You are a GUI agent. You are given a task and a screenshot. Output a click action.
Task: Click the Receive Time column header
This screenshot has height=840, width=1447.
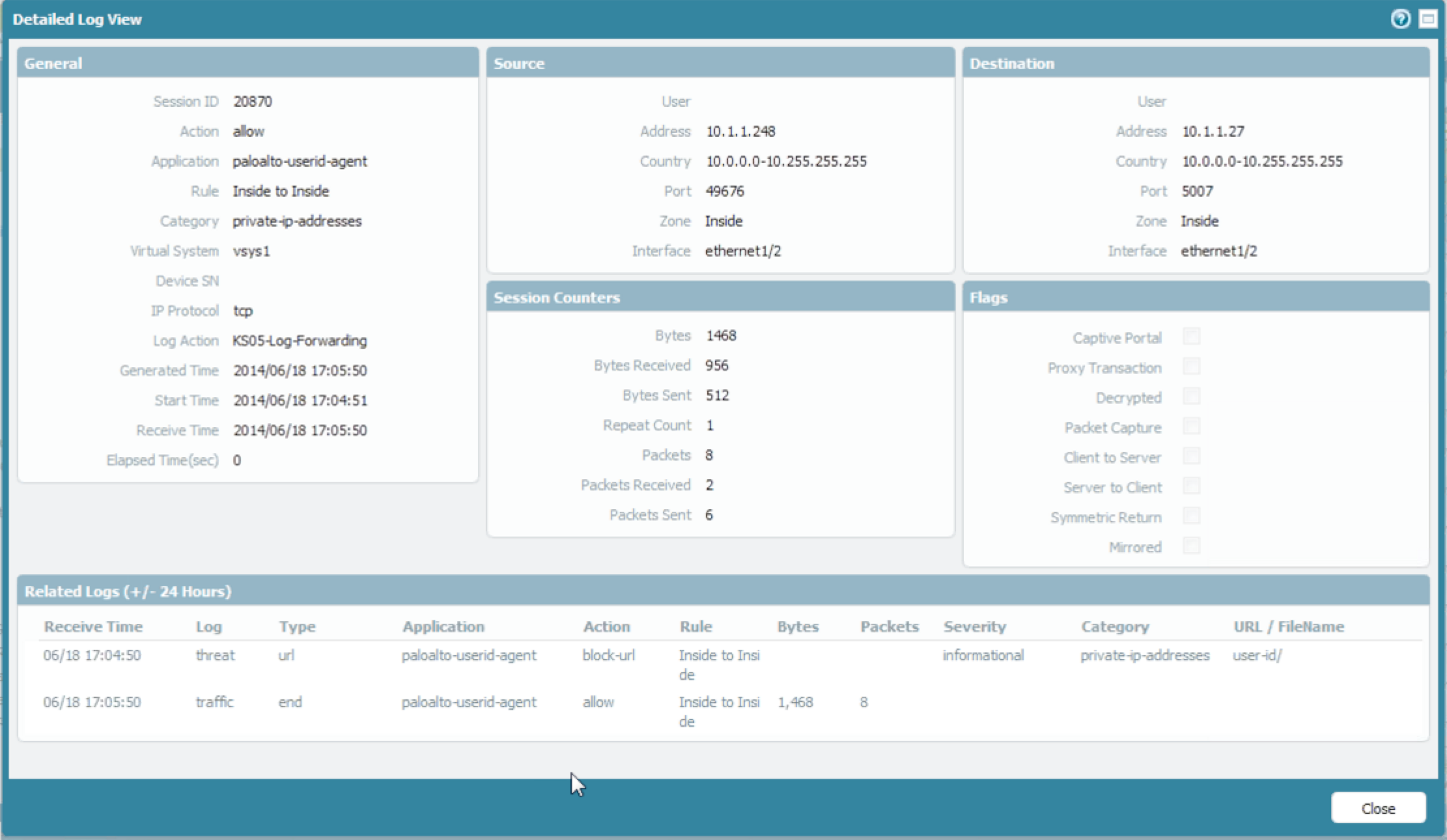[x=93, y=626]
